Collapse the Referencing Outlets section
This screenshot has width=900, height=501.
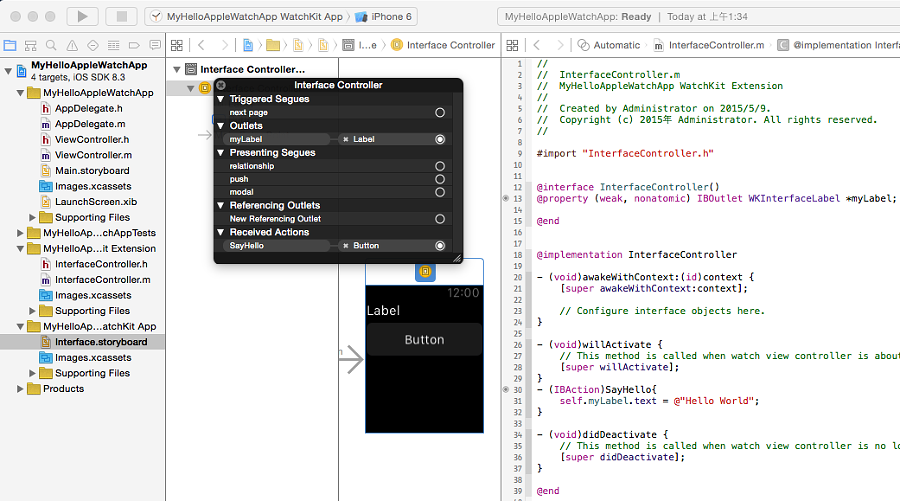coord(220,205)
